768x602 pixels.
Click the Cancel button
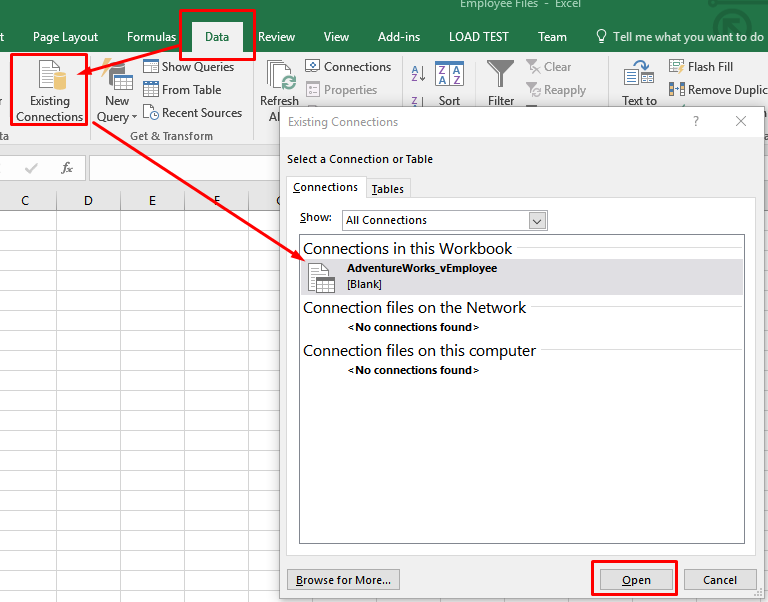pyautogui.click(x=719, y=580)
